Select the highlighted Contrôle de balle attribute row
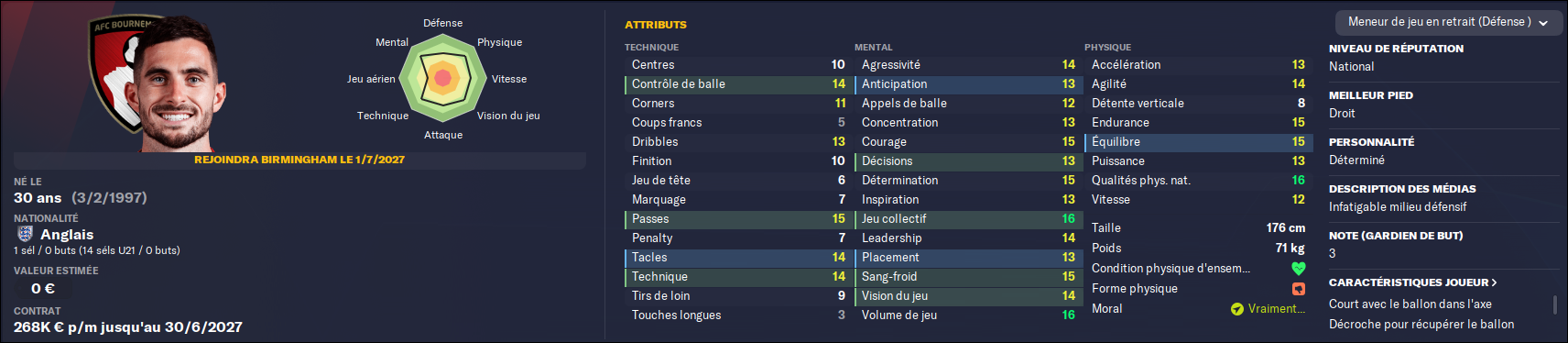1568x343 pixels. pos(737,84)
